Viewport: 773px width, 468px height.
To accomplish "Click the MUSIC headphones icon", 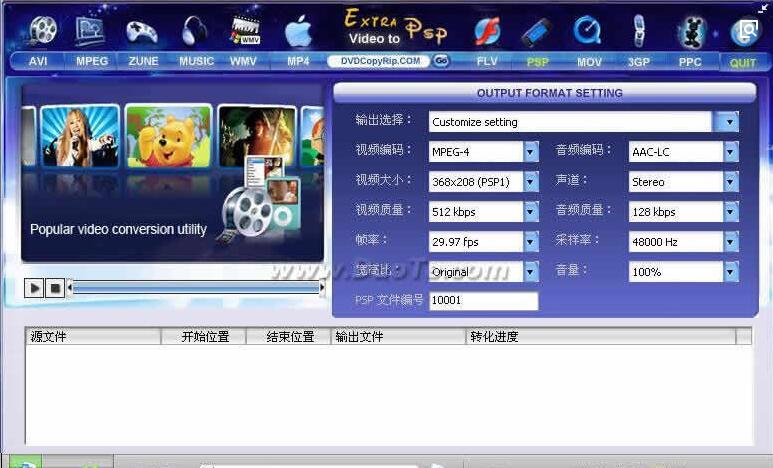I will coord(194,31).
